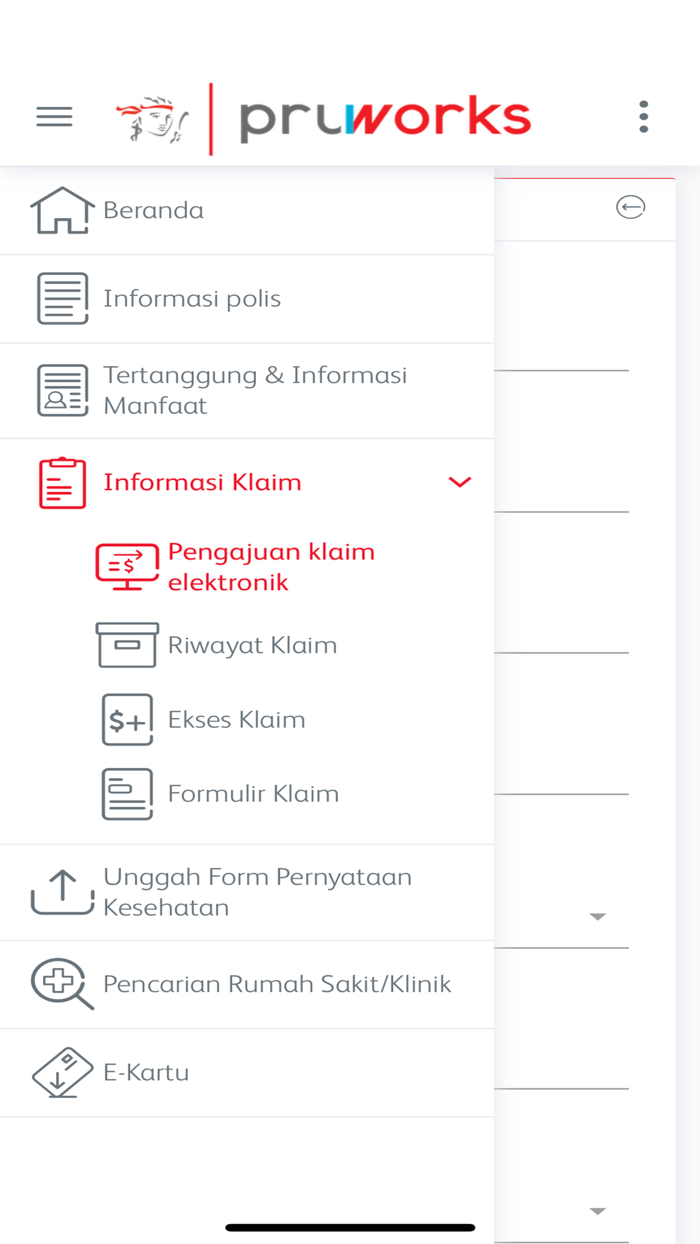700x1244 pixels.
Task: Tap the Unggah Form upload arrow icon
Action: pyautogui.click(x=62, y=892)
